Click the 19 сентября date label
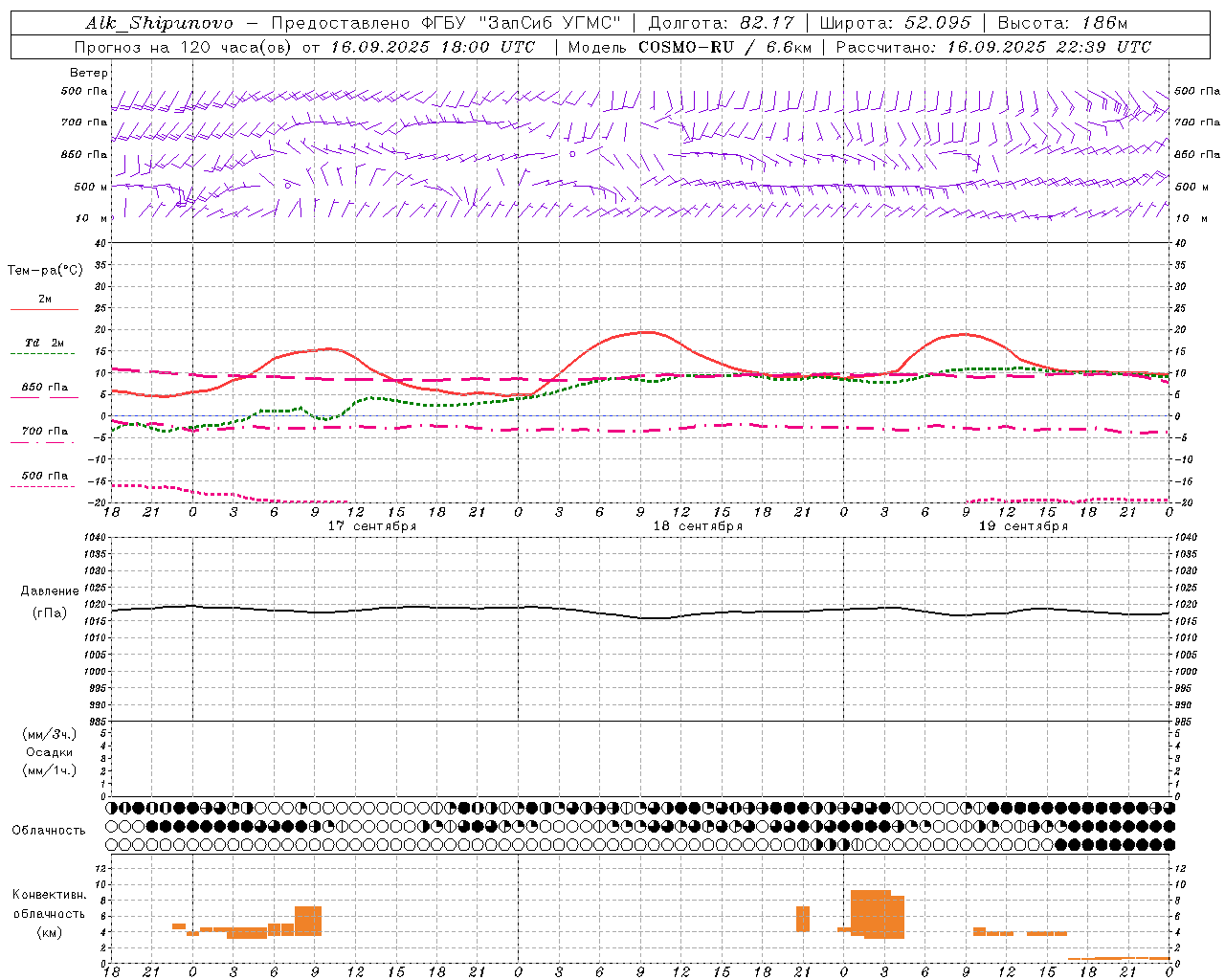This screenshot has width=1225, height=980. pos(1023,526)
